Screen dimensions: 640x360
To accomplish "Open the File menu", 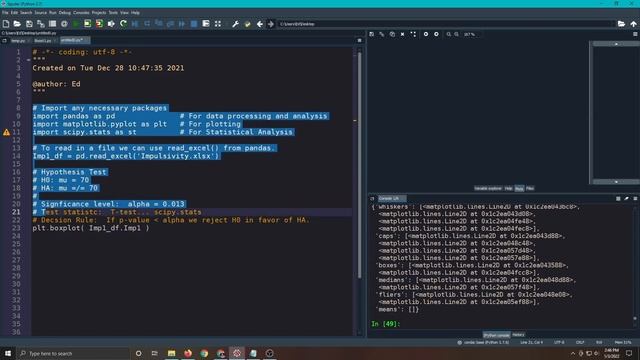I will (5, 13).
